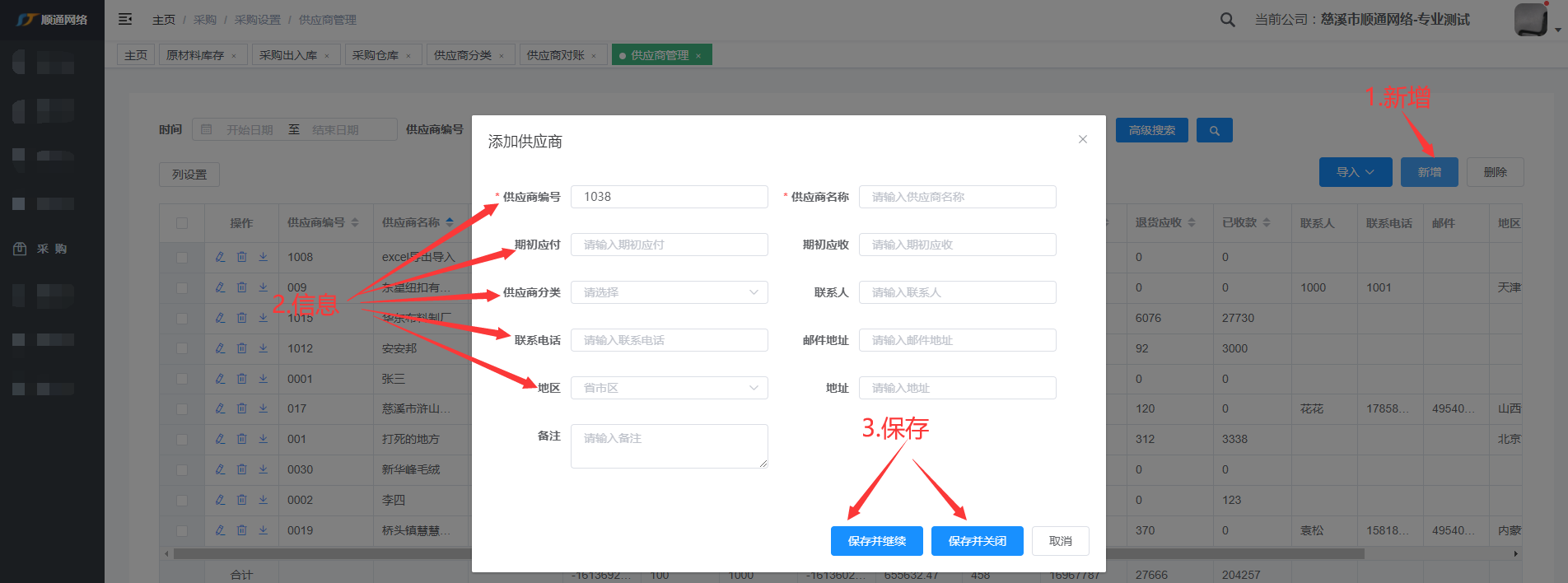1568x583 pixels.
Task: Toggle the select-all checkbox in table header
Action: pos(182,223)
